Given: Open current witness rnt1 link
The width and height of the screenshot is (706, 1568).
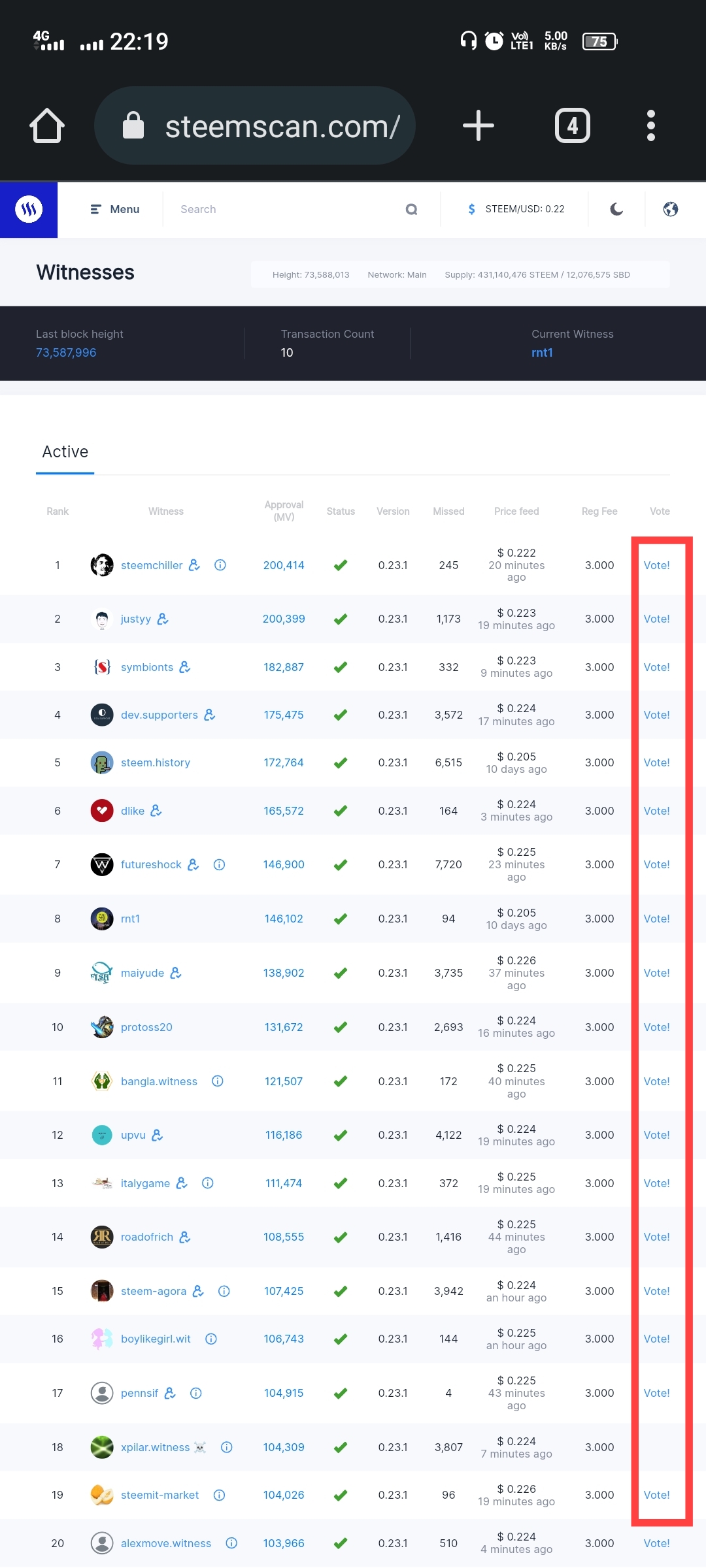Looking at the screenshot, I should [542, 353].
